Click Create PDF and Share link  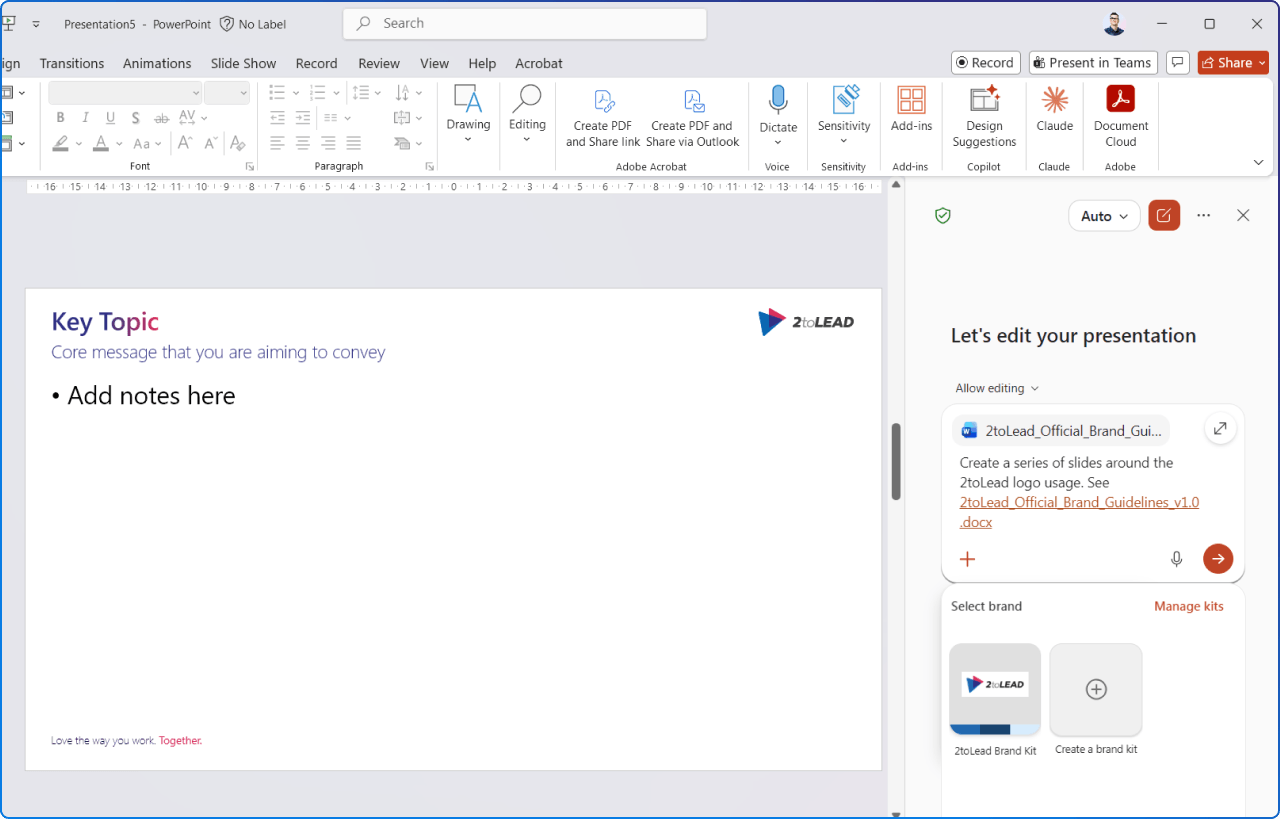click(603, 118)
